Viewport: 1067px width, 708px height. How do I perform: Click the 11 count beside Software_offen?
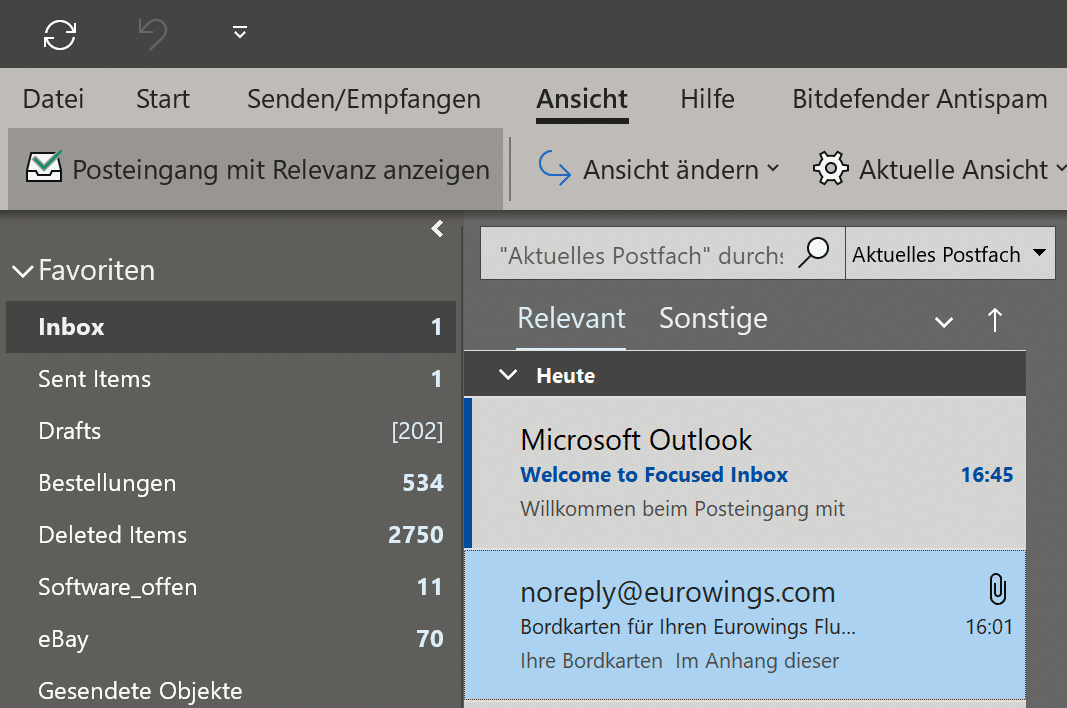pyautogui.click(x=429, y=587)
